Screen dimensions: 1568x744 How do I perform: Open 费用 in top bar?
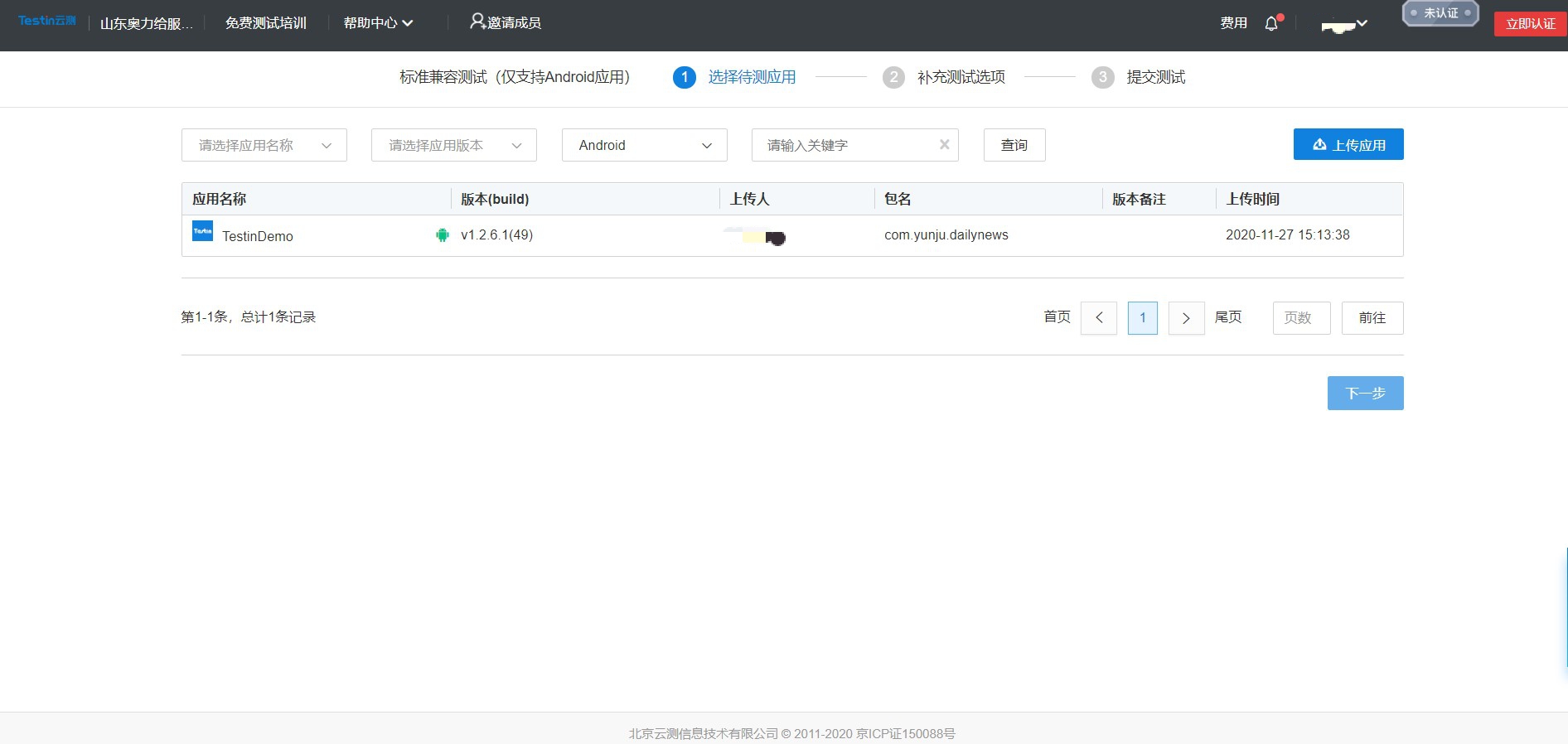point(1233,23)
